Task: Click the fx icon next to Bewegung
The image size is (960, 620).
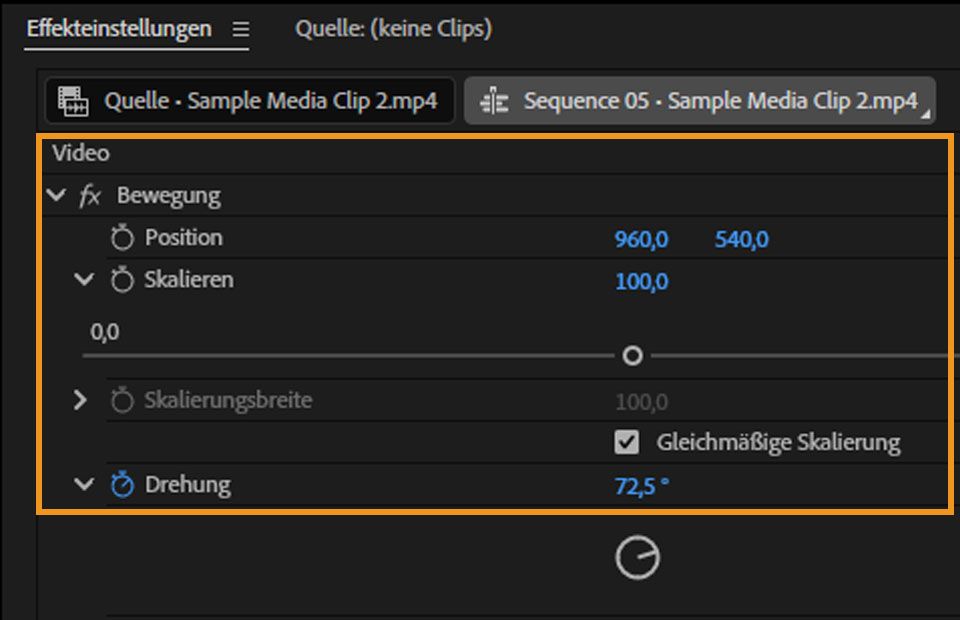Action: 91,195
